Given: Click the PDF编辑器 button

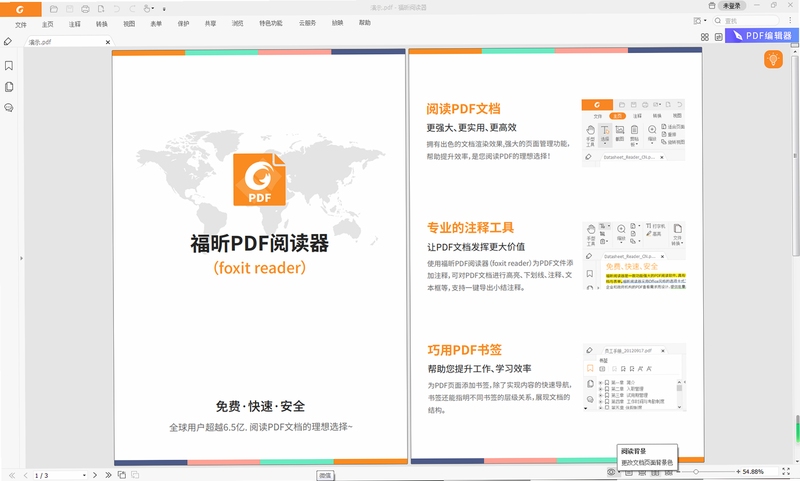Looking at the screenshot, I should click(762, 36).
